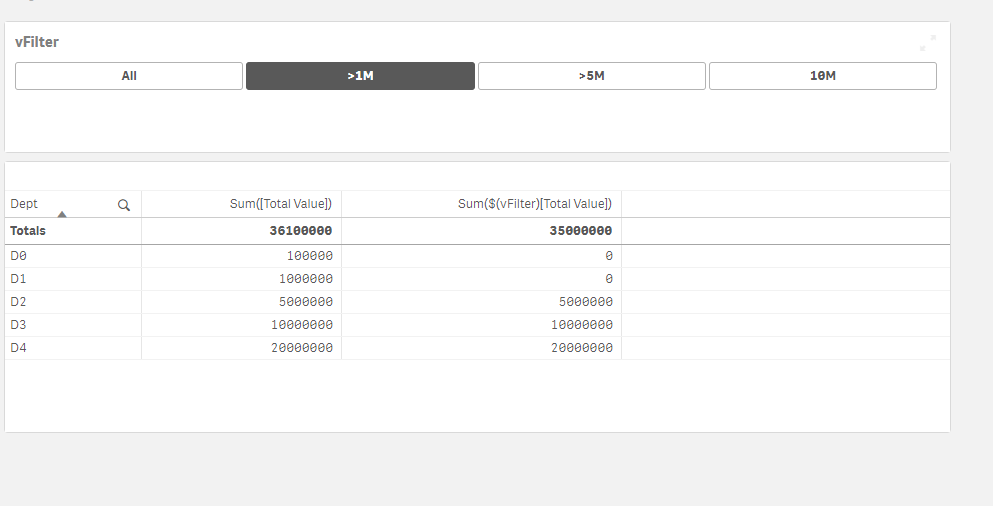The height and width of the screenshot is (506, 993).
Task: Click 5000000 in the vFilter sum column
Action: (586, 302)
